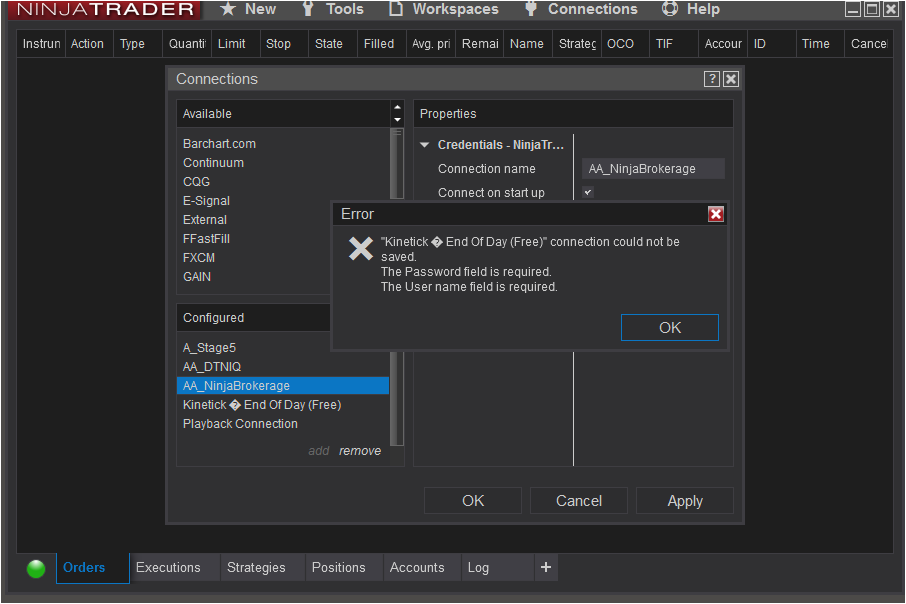Open the Connections menu
Image resolution: width=906 pixels, height=604 pixels.
[x=581, y=9]
